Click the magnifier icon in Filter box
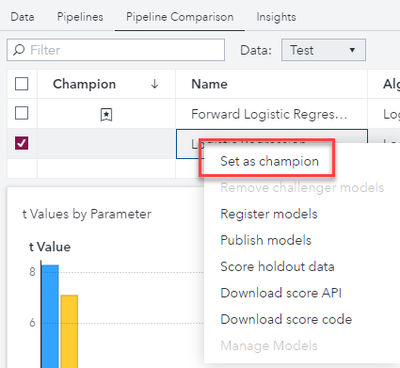400x368 pixels. click(19, 50)
